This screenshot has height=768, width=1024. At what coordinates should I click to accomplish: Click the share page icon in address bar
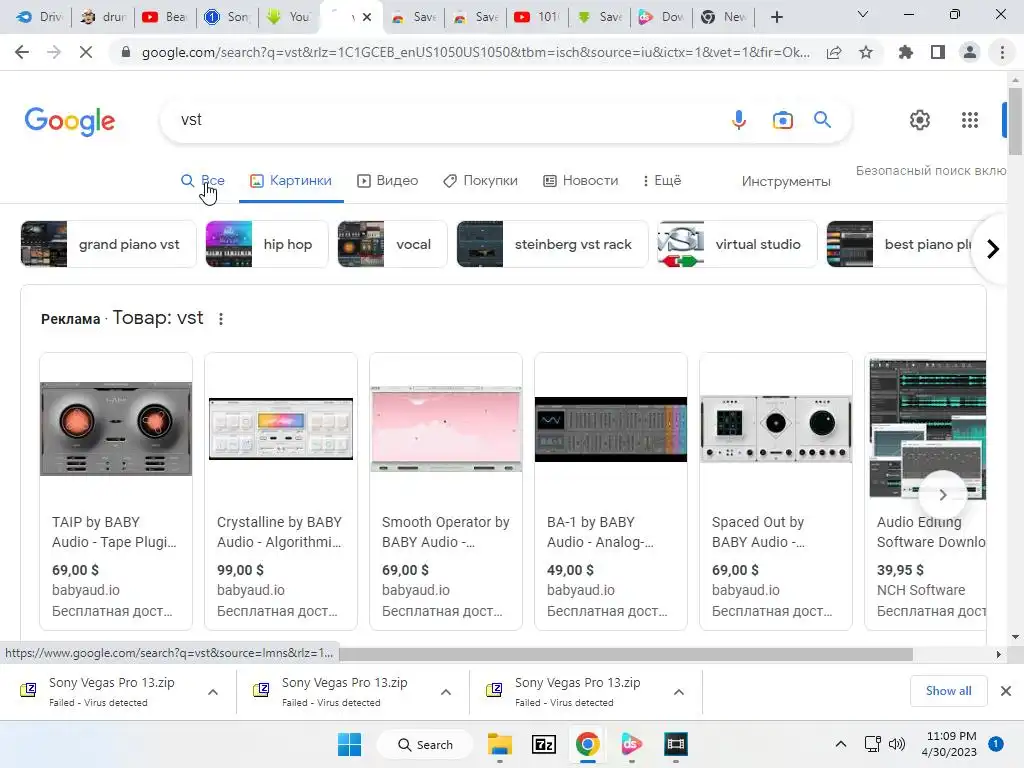(x=834, y=52)
